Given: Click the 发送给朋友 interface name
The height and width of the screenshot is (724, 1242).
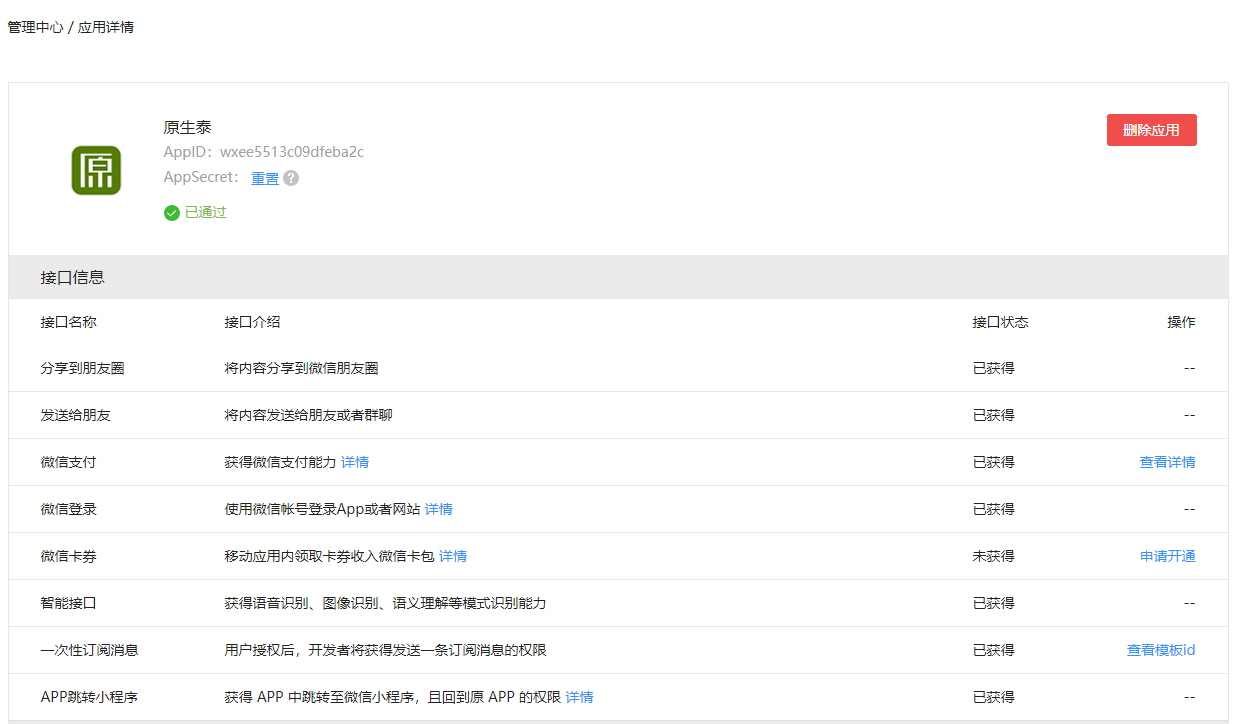Looking at the screenshot, I should [x=76, y=415].
